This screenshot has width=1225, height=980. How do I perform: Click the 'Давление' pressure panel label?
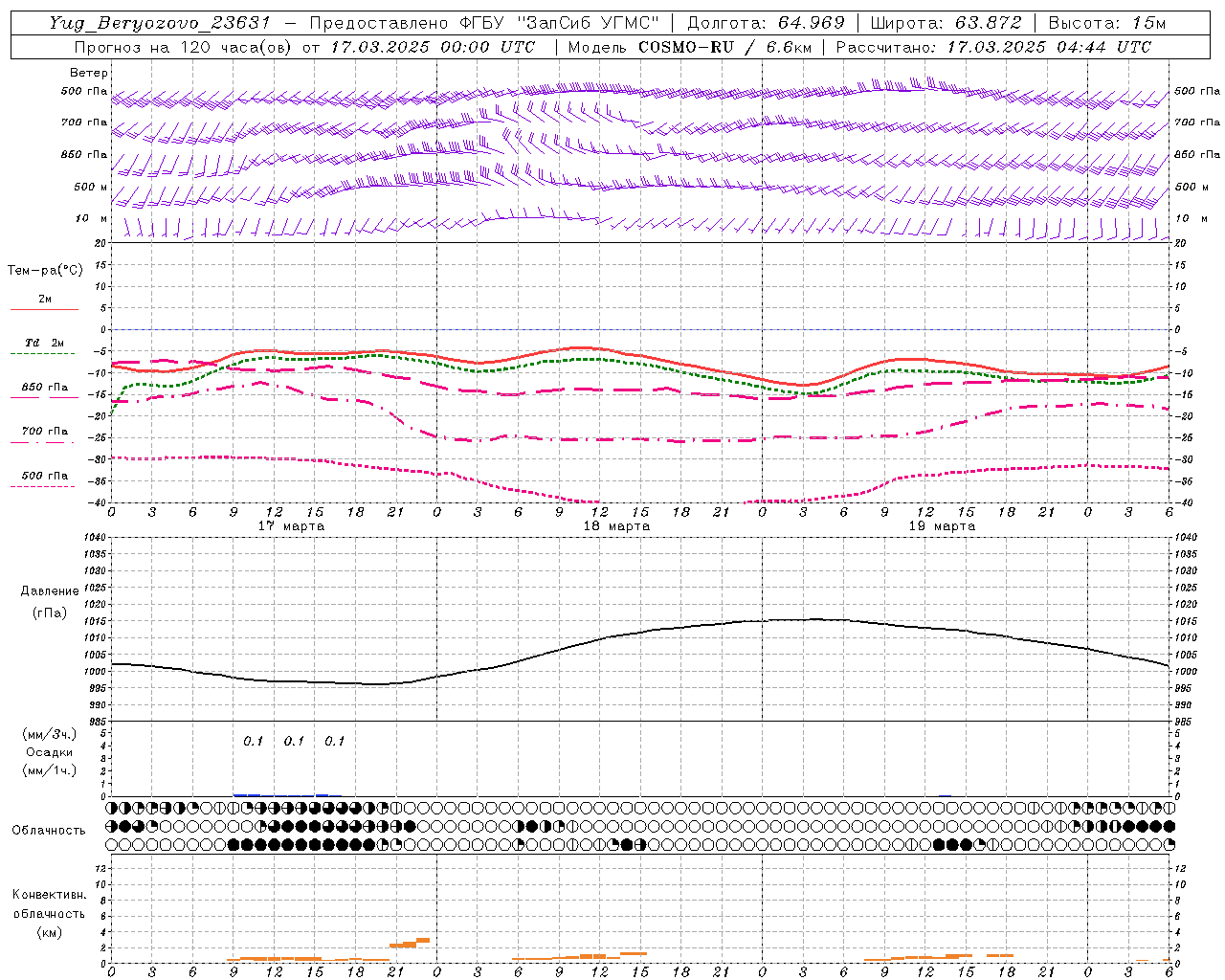coord(50,591)
